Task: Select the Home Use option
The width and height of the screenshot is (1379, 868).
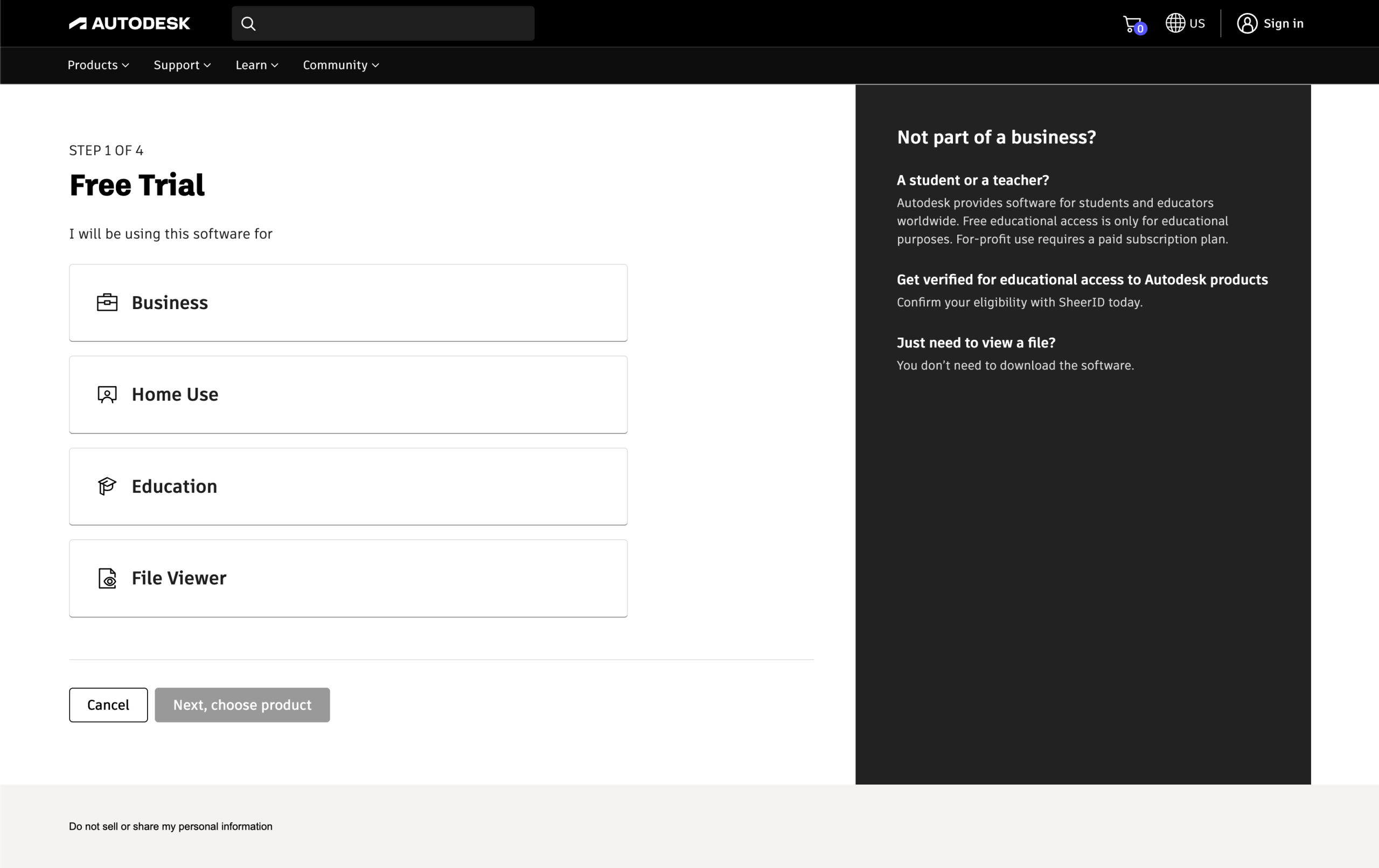Action: (348, 395)
